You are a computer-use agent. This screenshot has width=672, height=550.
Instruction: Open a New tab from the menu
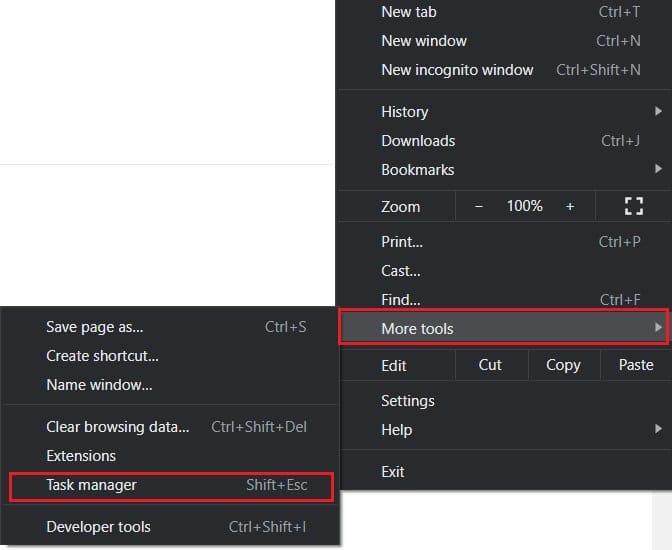(504, 12)
